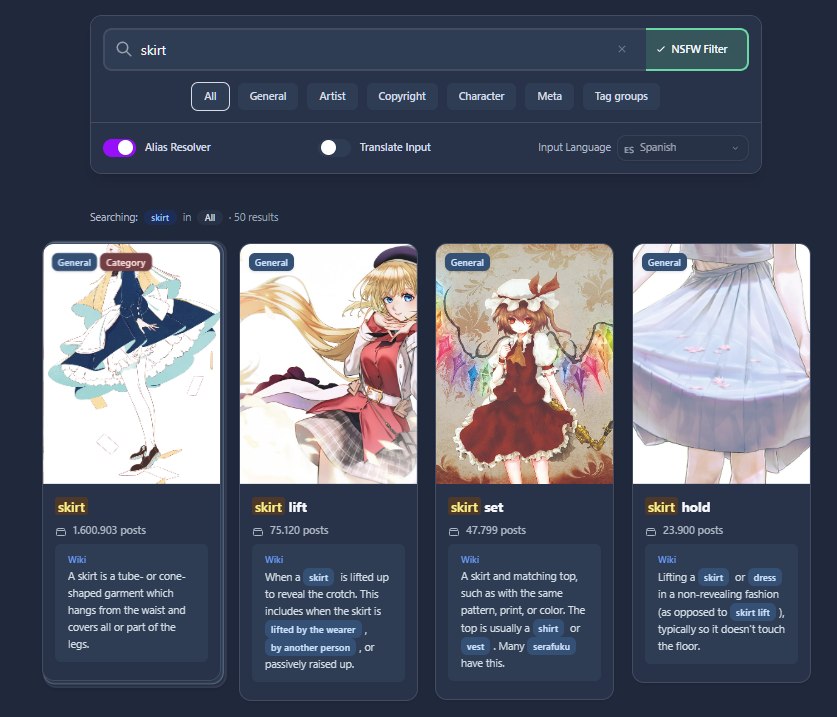This screenshot has height=717, width=837.
Task: Click the posts icon beside 75.120 posts
Action: tap(258, 531)
